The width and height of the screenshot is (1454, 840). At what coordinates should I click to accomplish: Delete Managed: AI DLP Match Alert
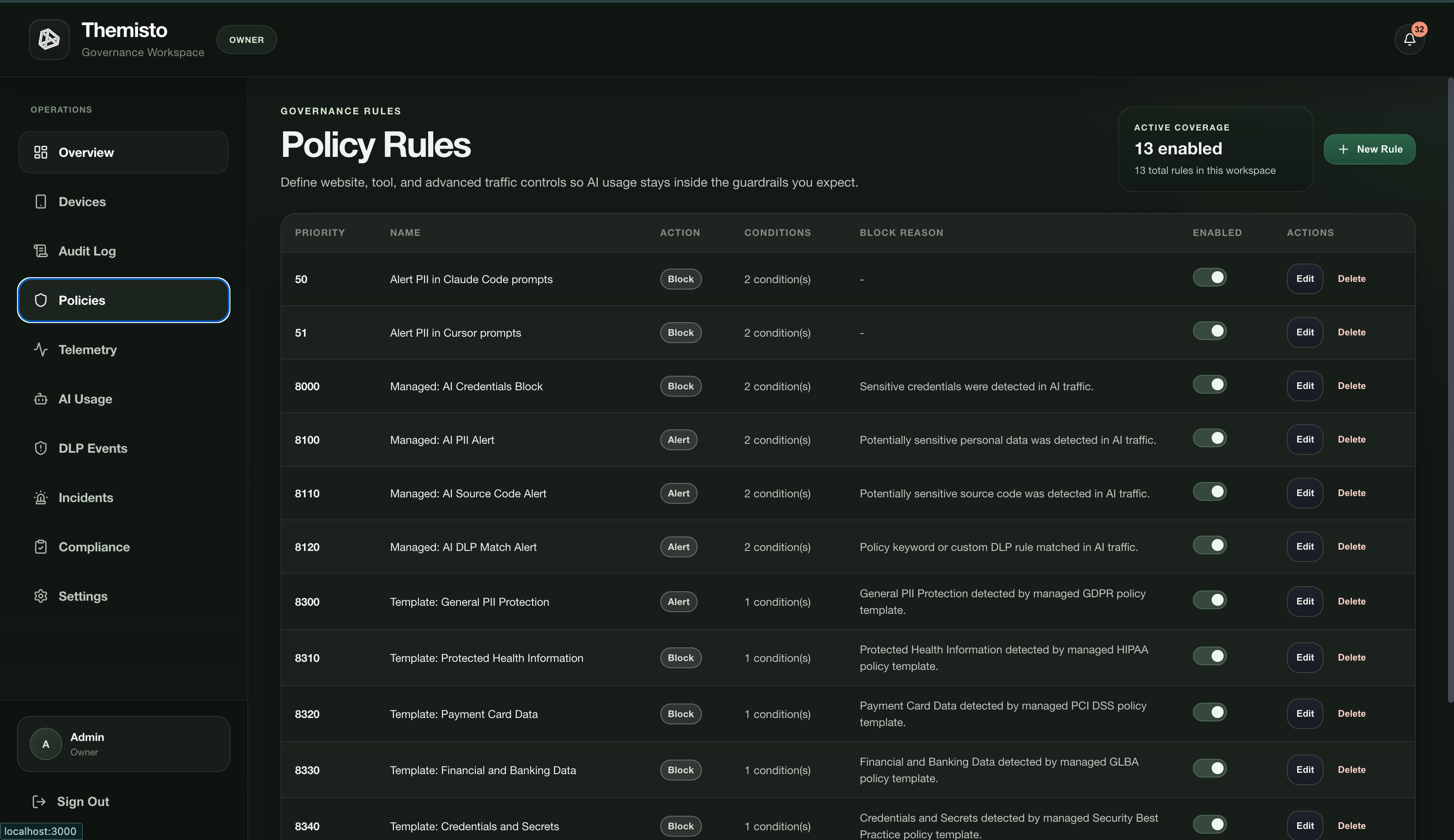(1351, 547)
